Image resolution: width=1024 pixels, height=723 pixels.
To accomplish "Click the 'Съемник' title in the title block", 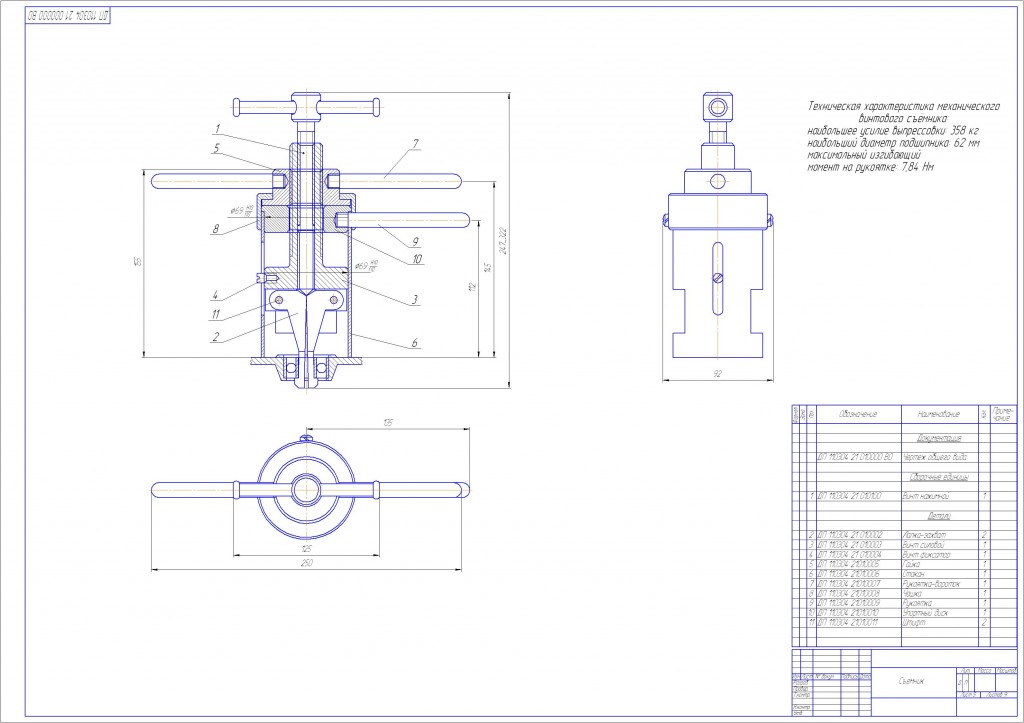I will point(911,681).
